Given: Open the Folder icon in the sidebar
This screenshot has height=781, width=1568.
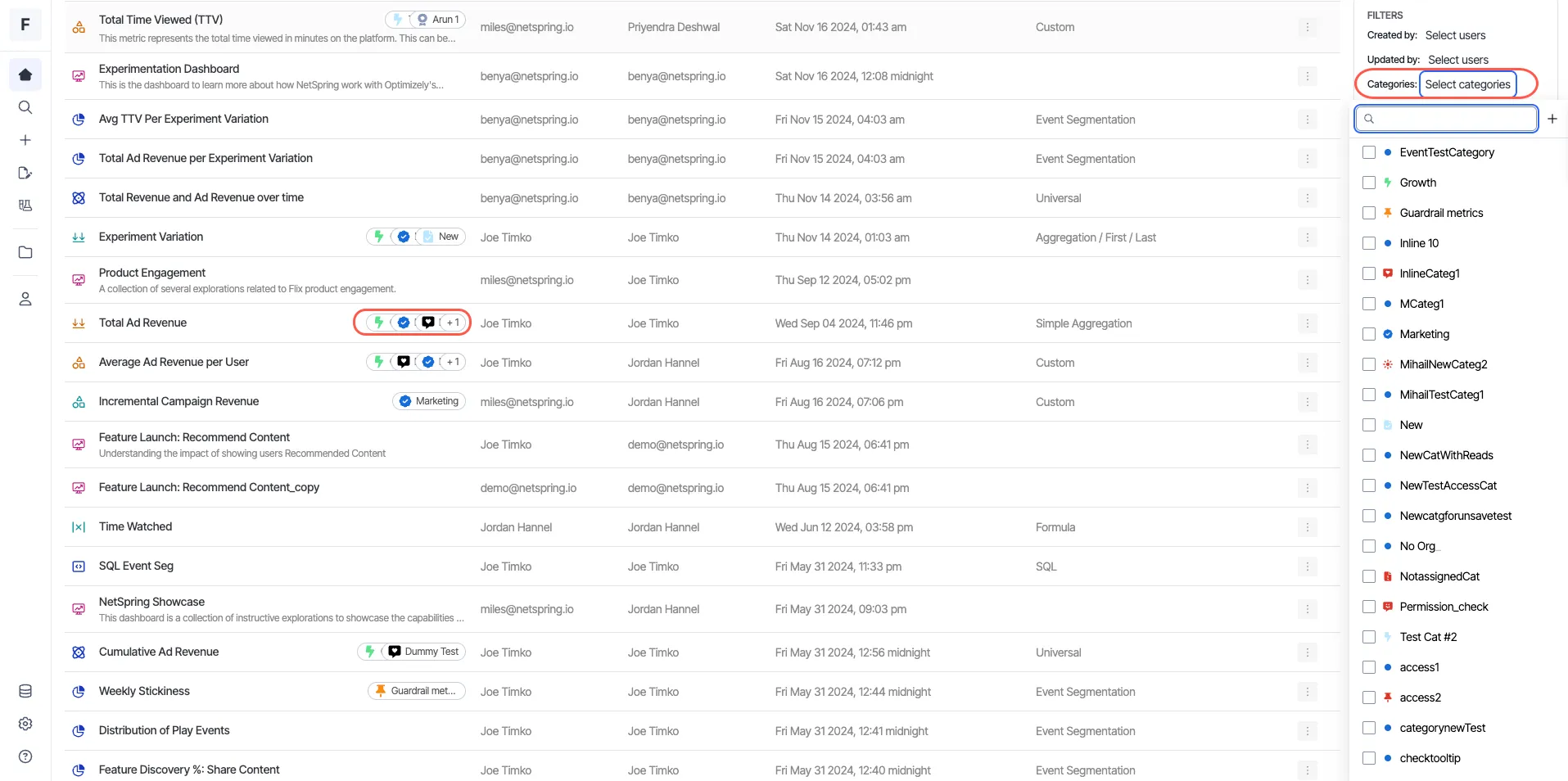Looking at the screenshot, I should [x=25, y=252].
